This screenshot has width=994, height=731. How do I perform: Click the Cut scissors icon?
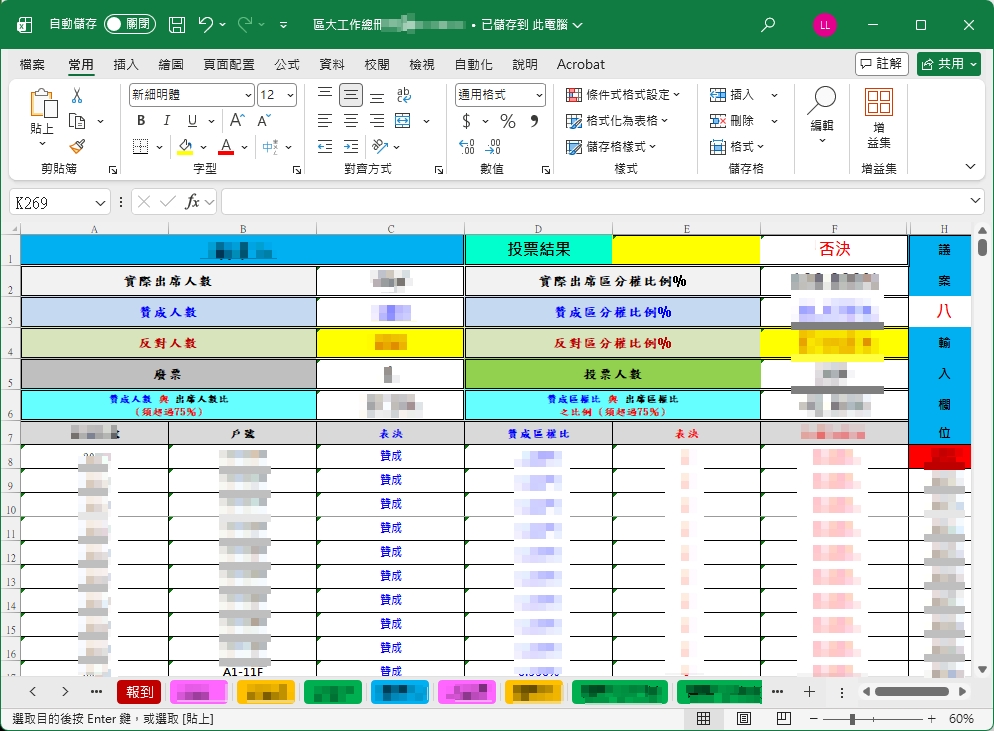pos(76,96)
